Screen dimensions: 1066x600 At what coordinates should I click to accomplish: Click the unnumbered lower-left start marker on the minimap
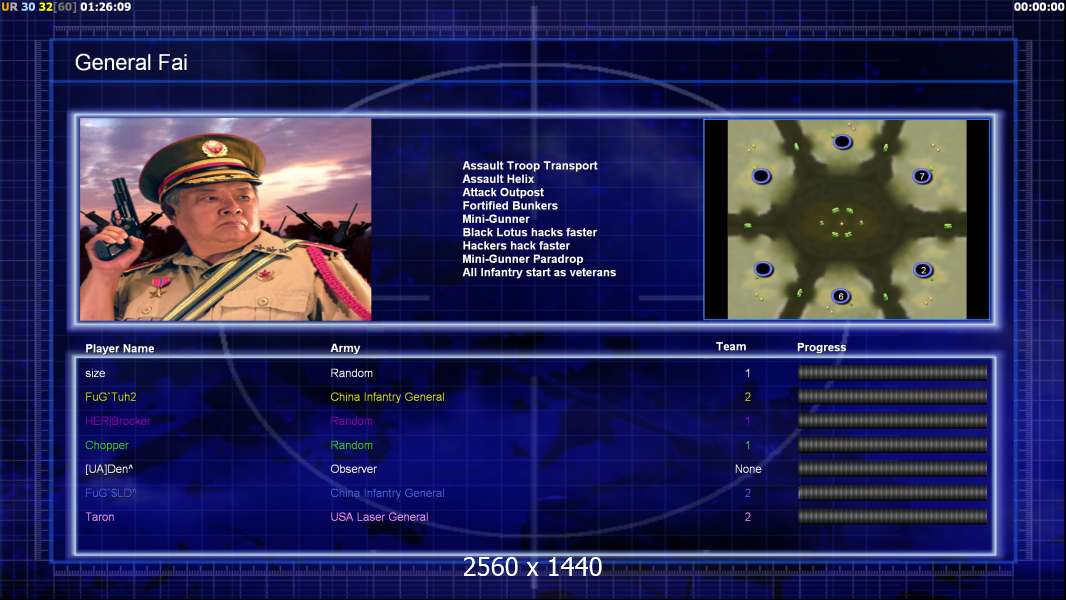pos(763,269)
